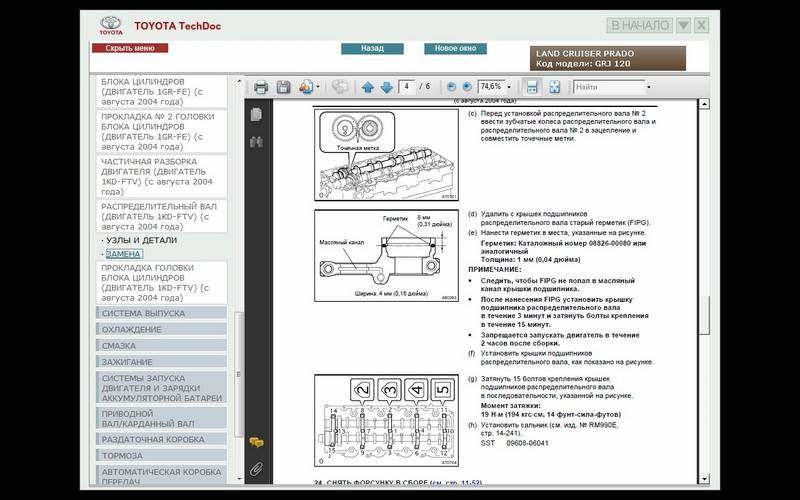
Task: Click the LAND CRUISER PRADO model banner
Action: (608, 58)
